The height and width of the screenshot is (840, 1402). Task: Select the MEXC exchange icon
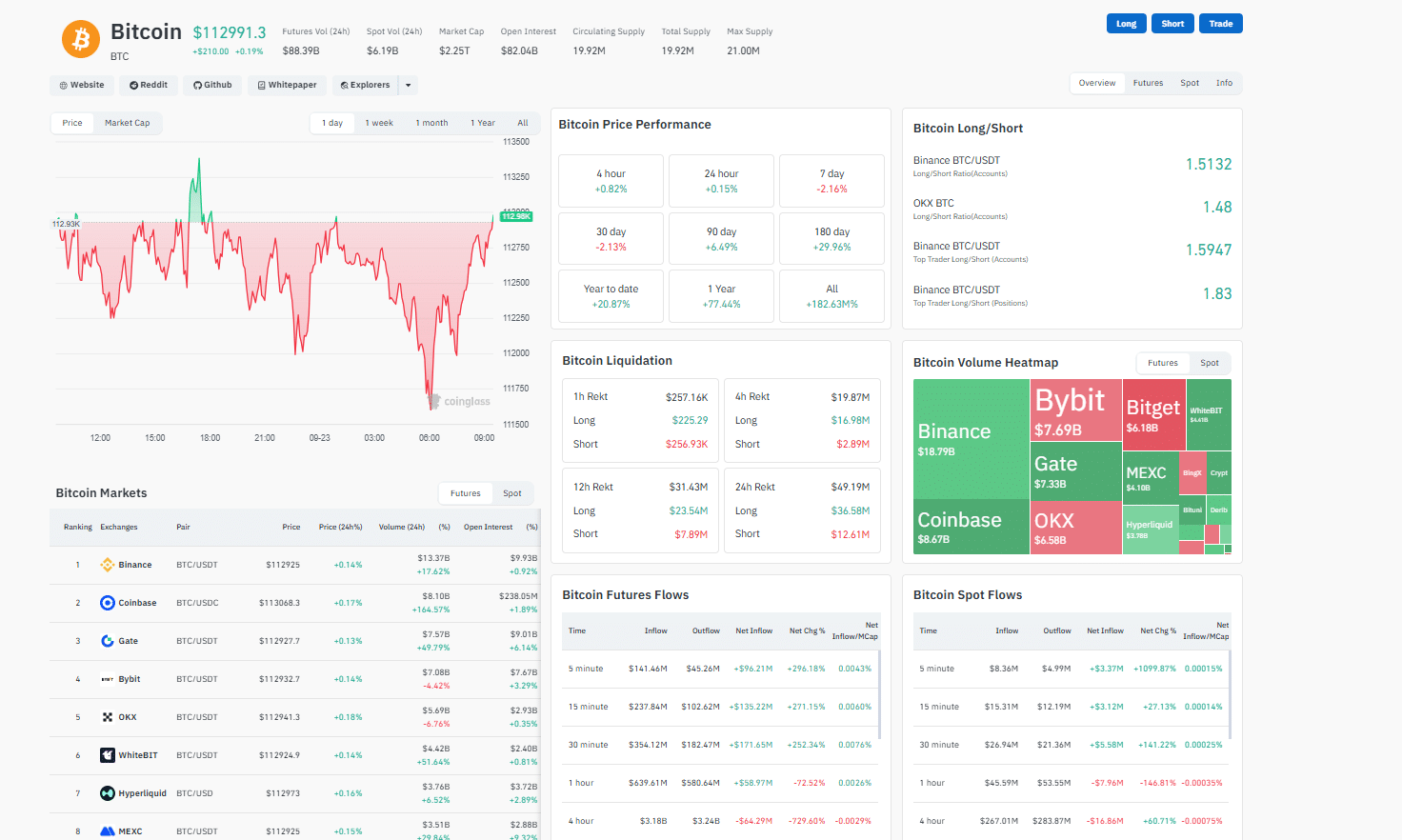point(108,830)
